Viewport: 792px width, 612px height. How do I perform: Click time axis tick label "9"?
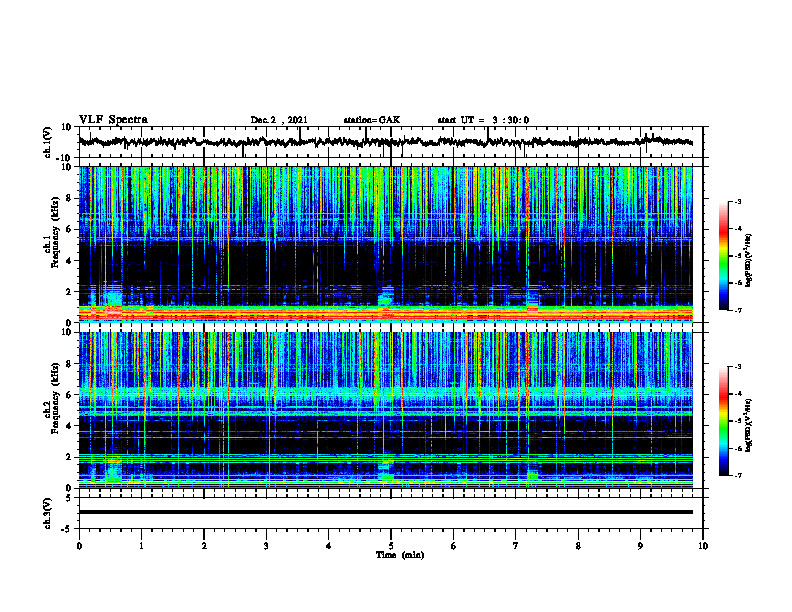pos(640,546)
